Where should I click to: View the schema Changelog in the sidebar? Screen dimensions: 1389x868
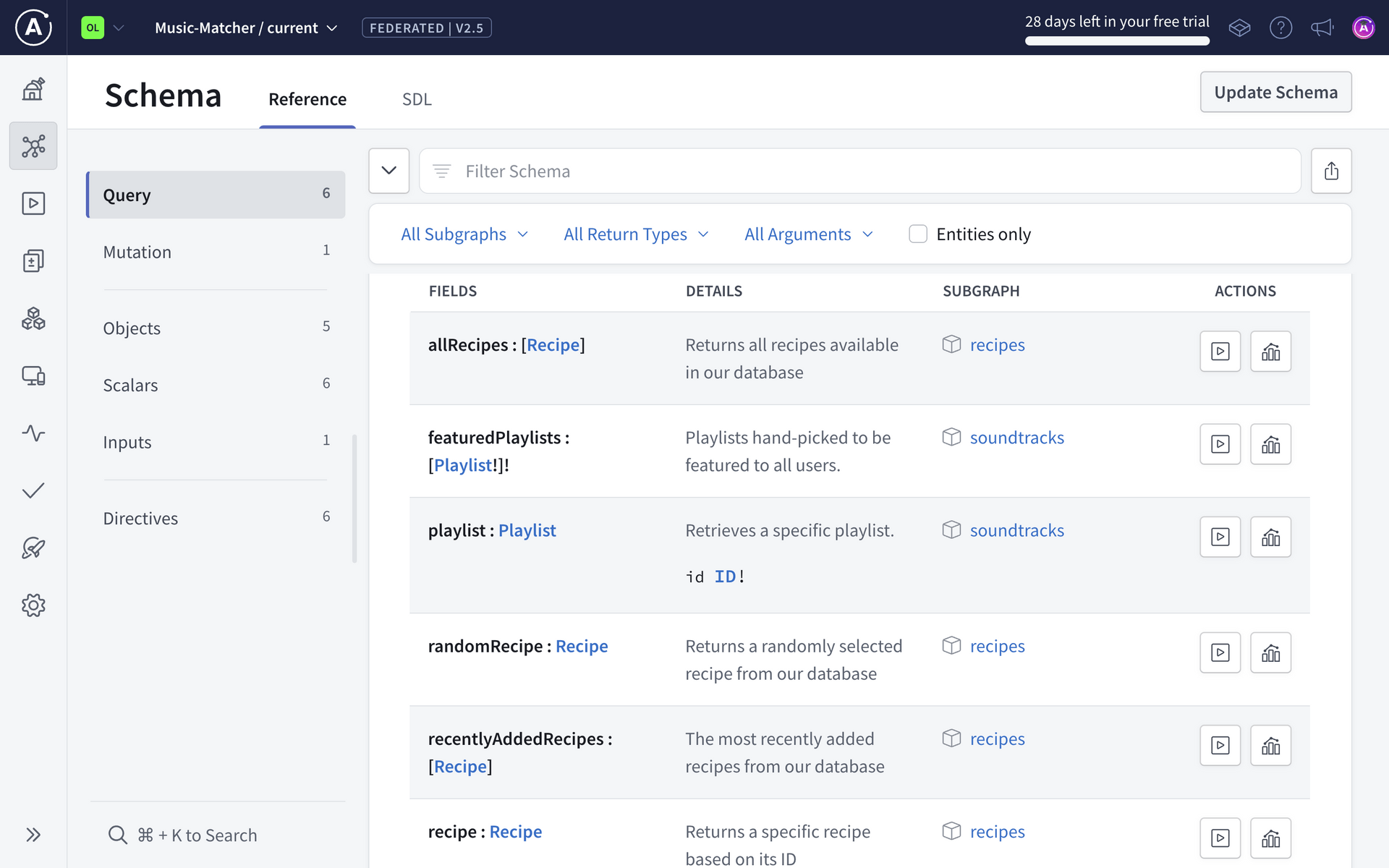coord(33,260)
